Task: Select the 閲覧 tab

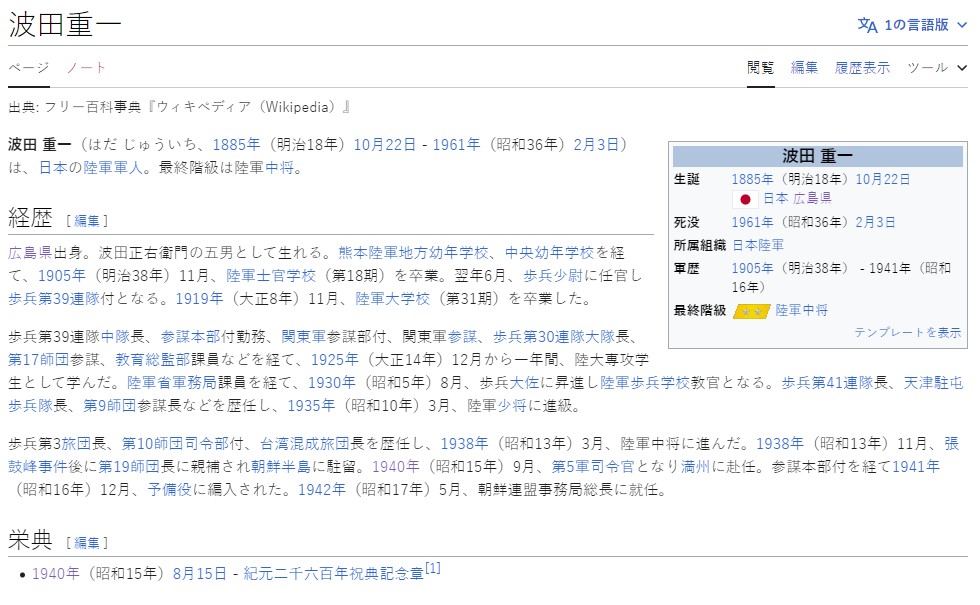Action: [x=761, y=68]
